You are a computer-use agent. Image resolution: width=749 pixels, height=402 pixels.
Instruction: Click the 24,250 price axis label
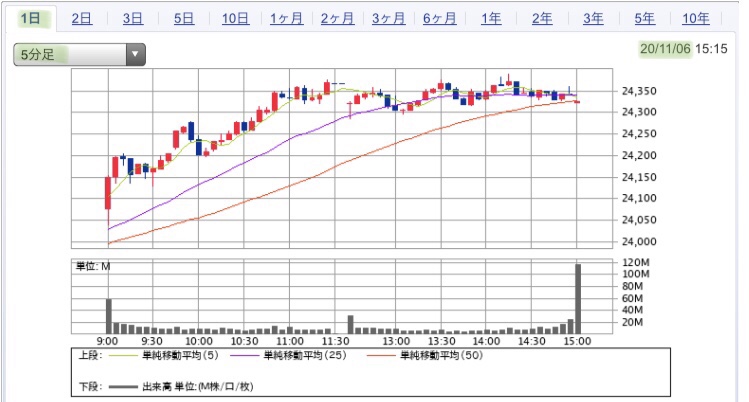tap(639, 134)
